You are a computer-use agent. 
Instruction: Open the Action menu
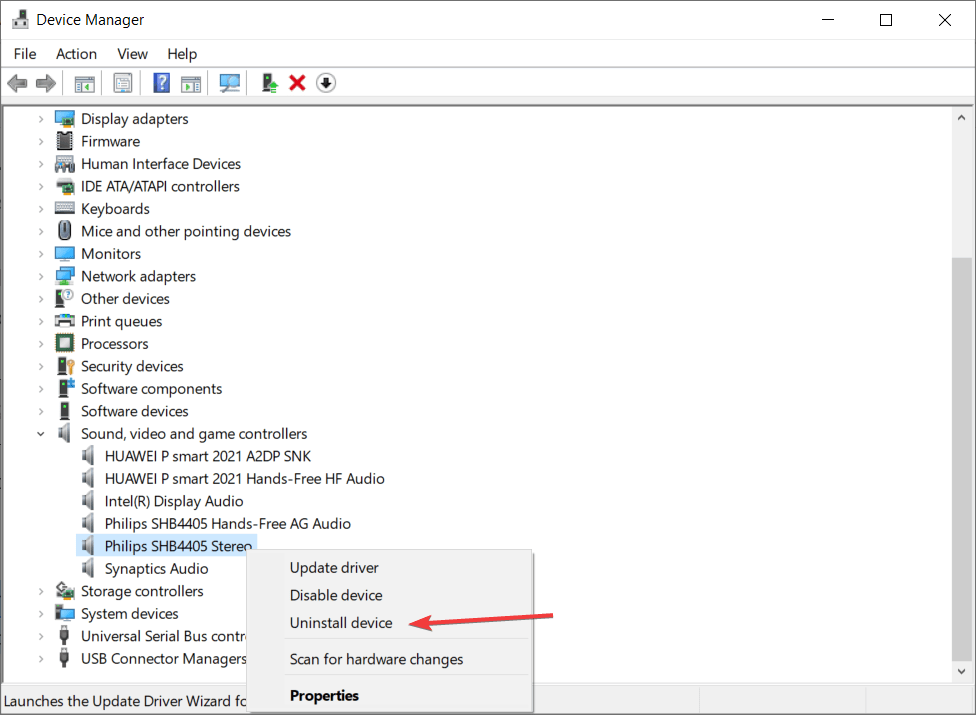click(76, 54)
